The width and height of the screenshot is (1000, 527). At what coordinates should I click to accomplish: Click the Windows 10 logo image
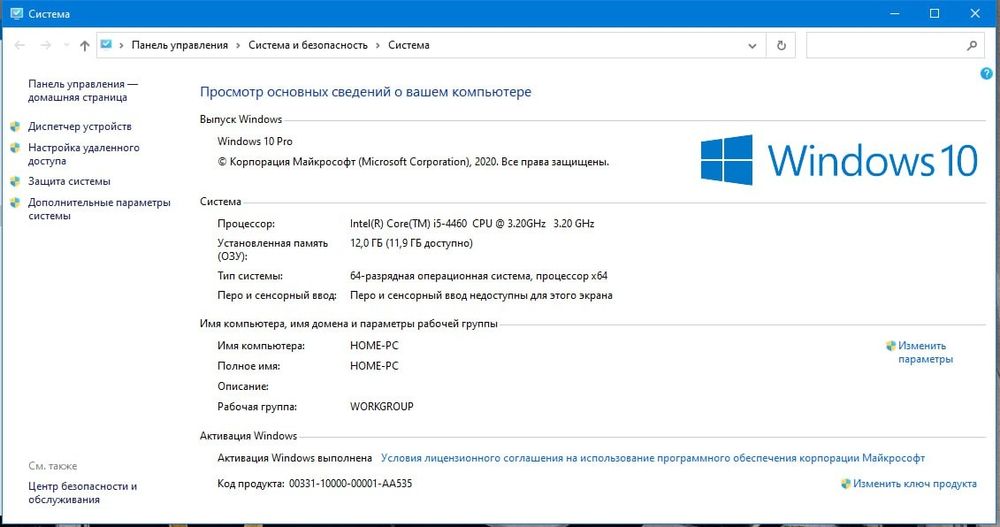[839, 160]
